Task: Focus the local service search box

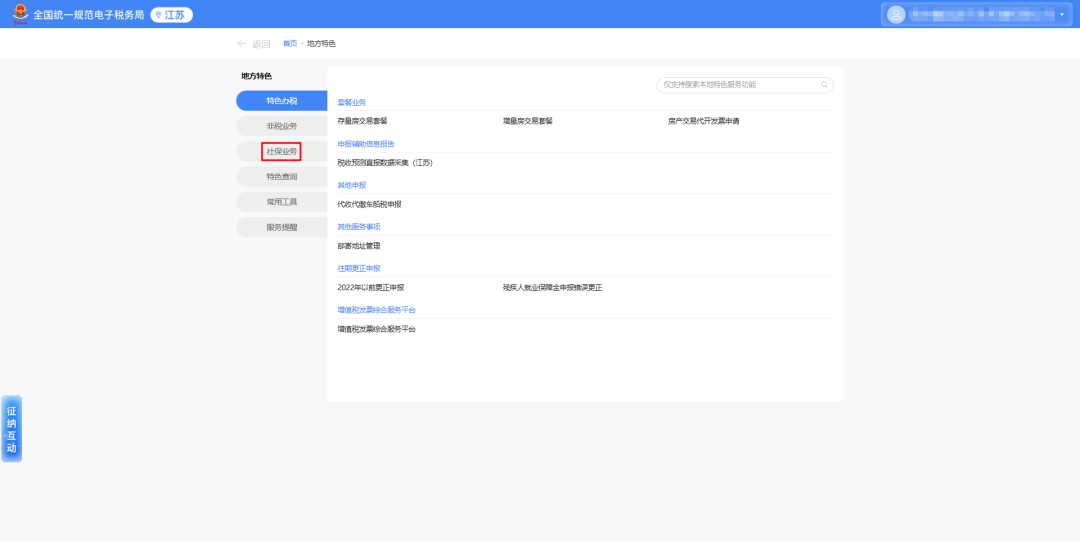Action: coord(745,85)
